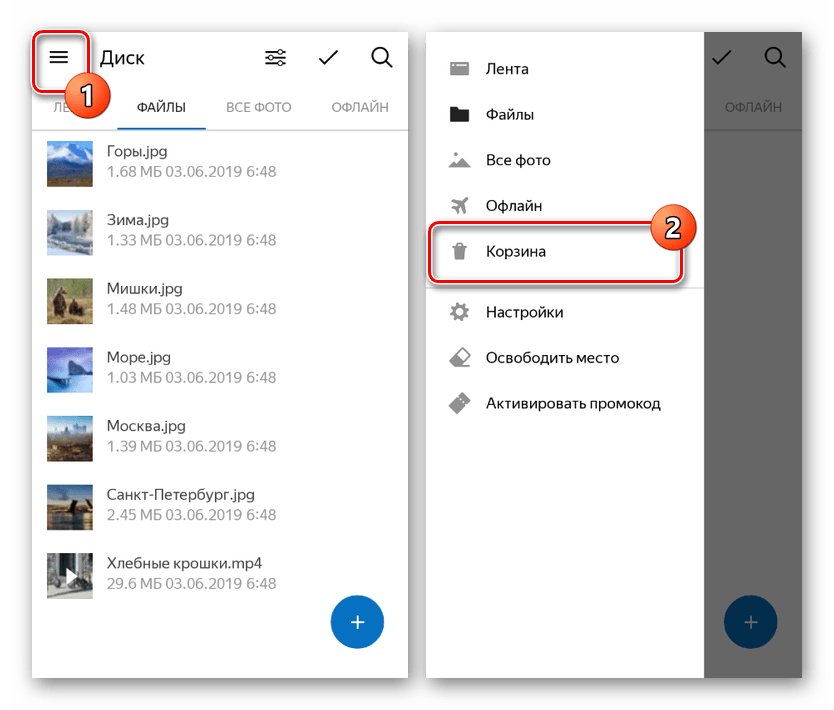
Task: Tap the gear icon beside Настройки
Action: (459, 313)
